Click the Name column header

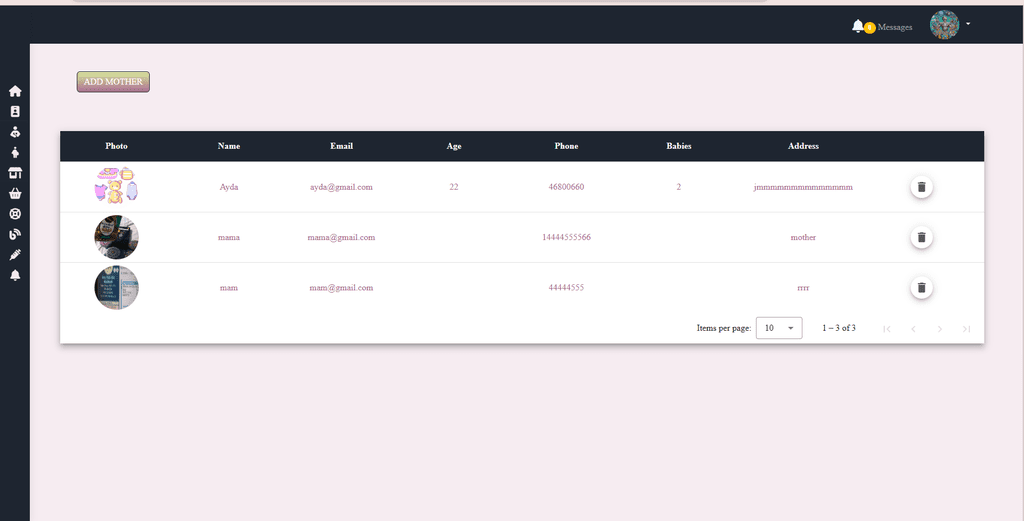(x=229, y=146)
